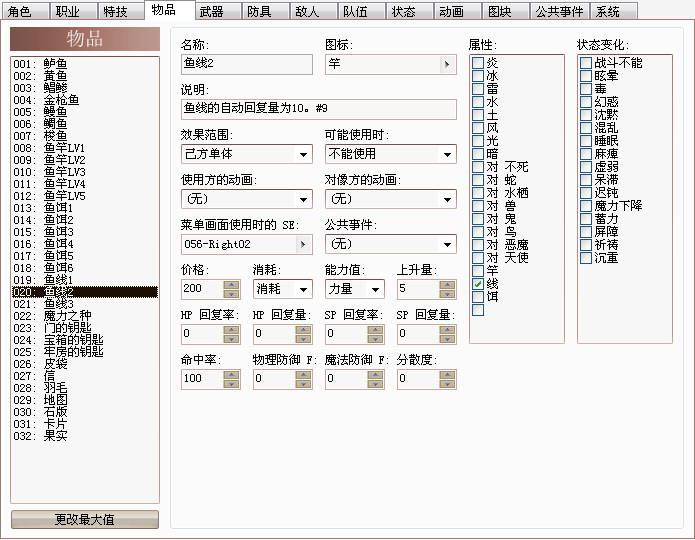
Task: Open the 状态 tab
Action: pyautogui.click(x=409, y=11)
